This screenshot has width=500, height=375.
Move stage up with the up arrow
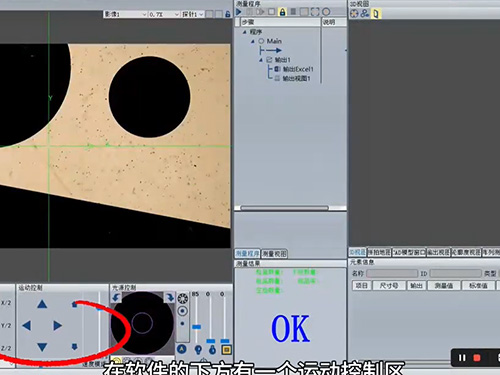pos(42,304)
